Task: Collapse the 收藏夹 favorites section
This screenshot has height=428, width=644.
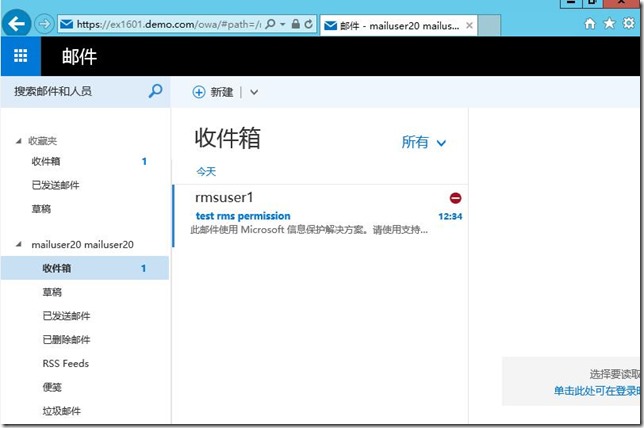Action: point(18,141)
